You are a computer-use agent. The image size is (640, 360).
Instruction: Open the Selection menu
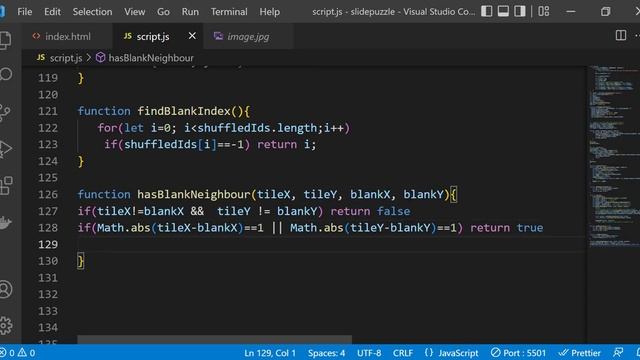(92, 12)
